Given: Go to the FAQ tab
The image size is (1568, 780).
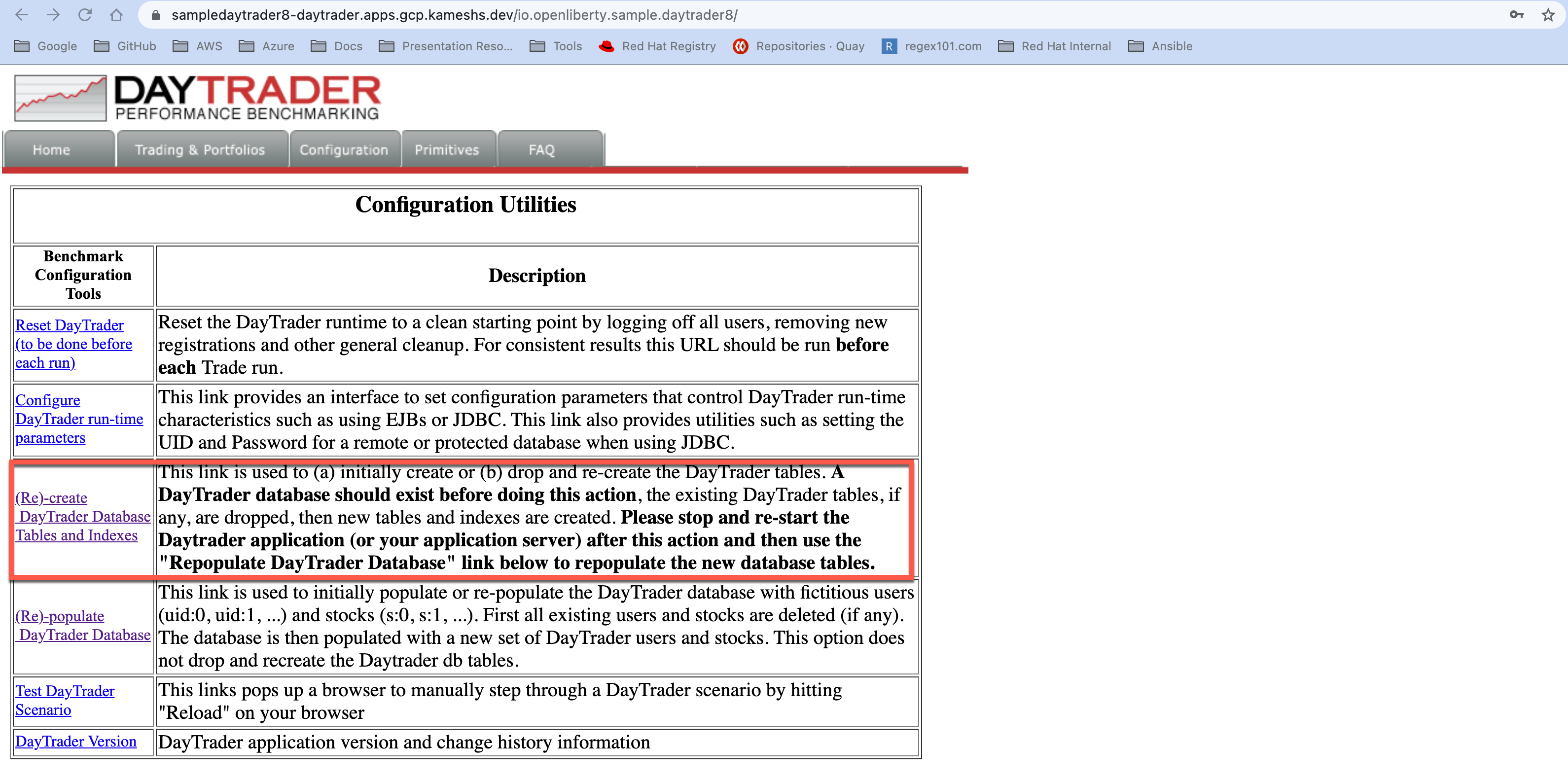Looking at the screenshot, I should click(x=550, y=149).
